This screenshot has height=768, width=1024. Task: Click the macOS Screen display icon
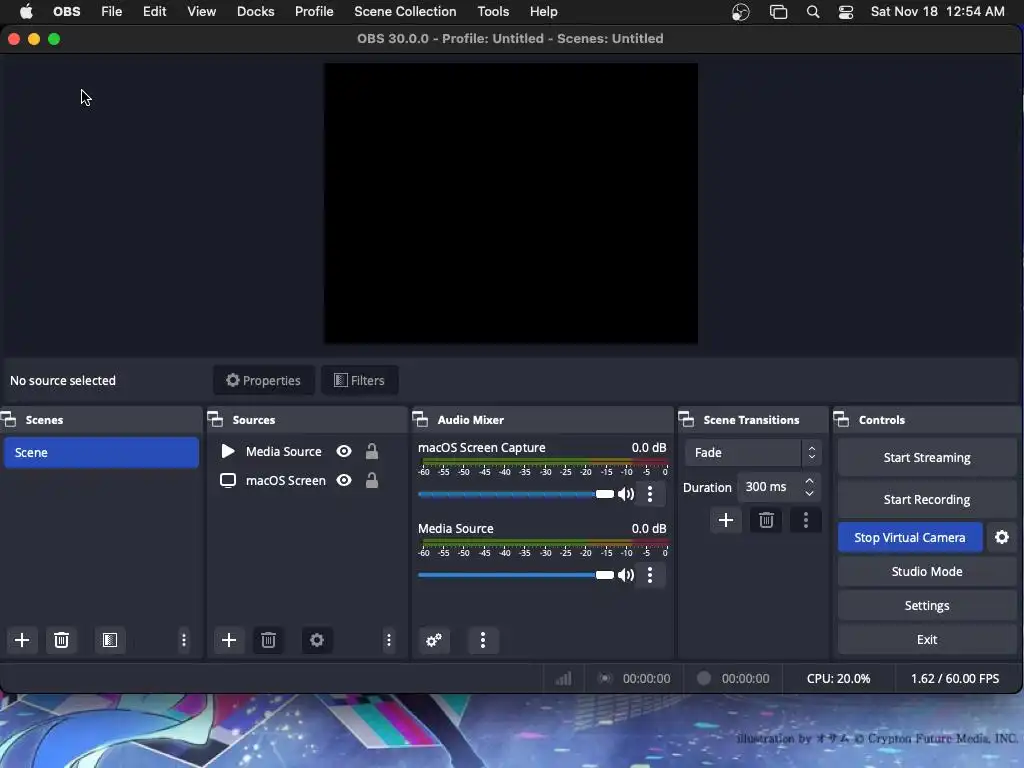point(227,481)
